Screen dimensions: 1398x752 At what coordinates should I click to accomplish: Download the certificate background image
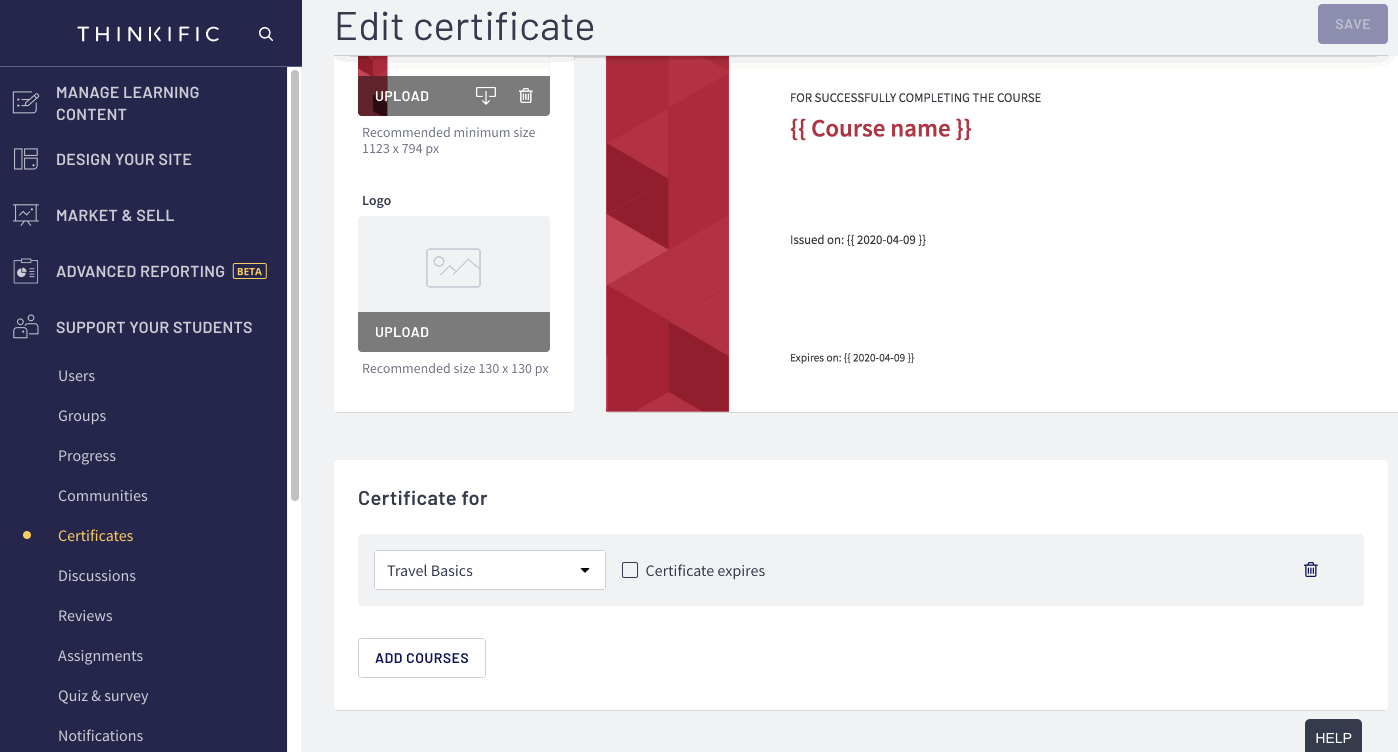click(486, 95)
